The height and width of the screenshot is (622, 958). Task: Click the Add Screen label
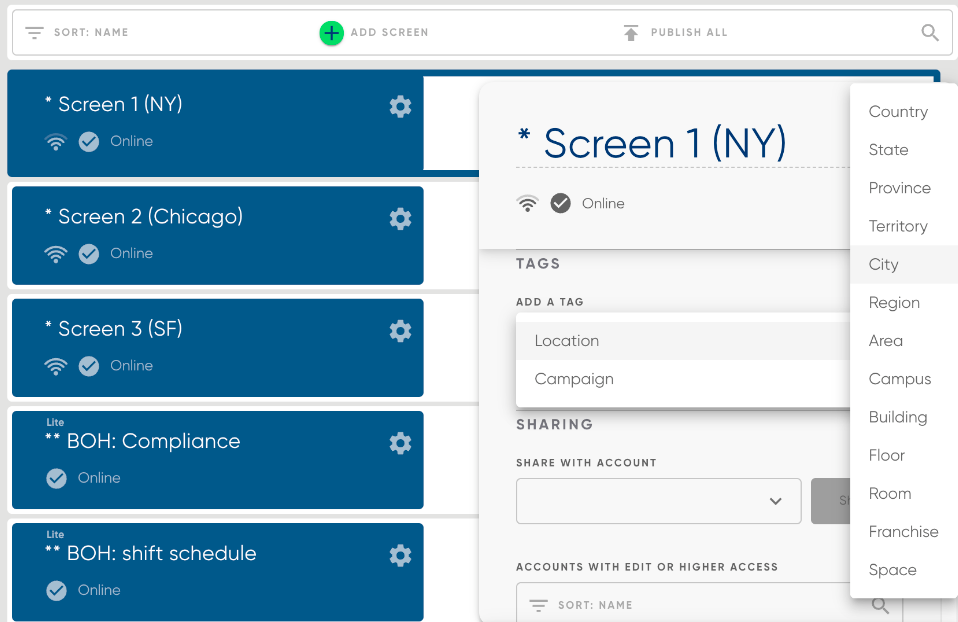pyautogui.click(x=389, y=32)
